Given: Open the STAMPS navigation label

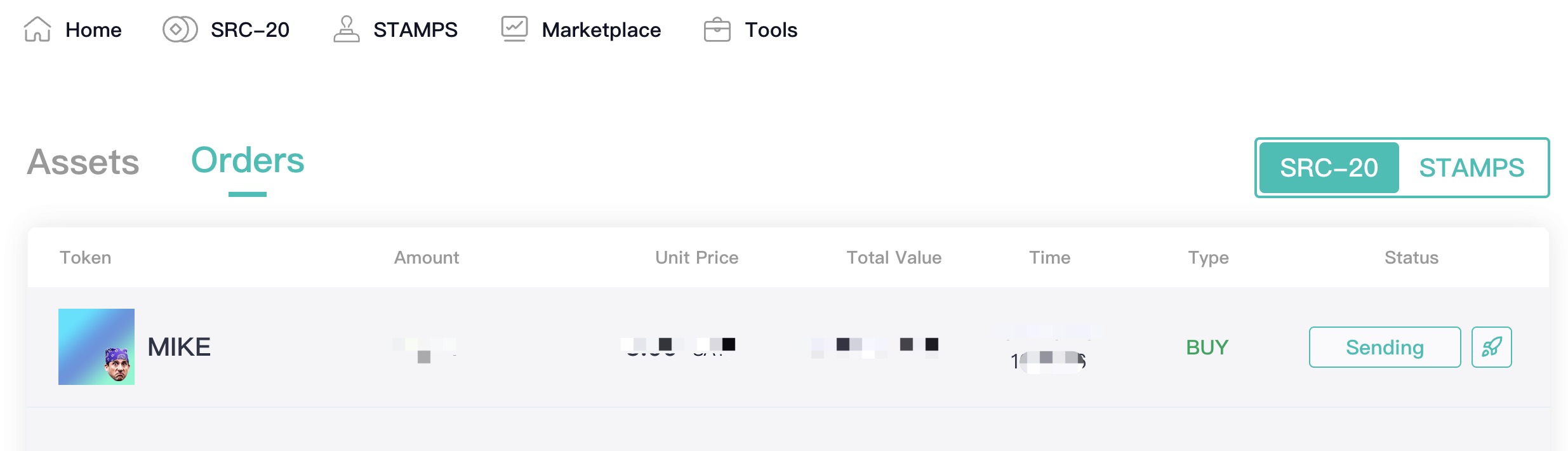Looking at the screenshot, I should point(415,30).
